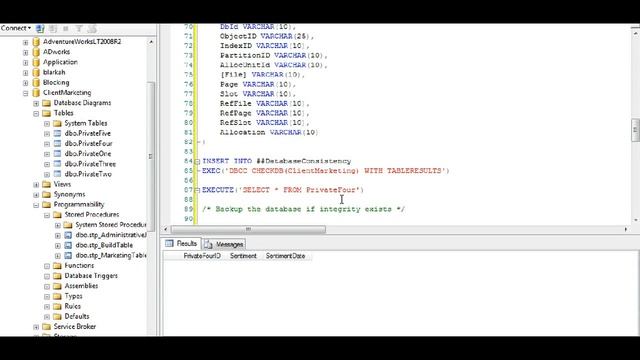Image resolution: width=640 pixels, height=360 pixels.
Task: Collapse the ClientMarketing database node
Action: pos(25,93)
